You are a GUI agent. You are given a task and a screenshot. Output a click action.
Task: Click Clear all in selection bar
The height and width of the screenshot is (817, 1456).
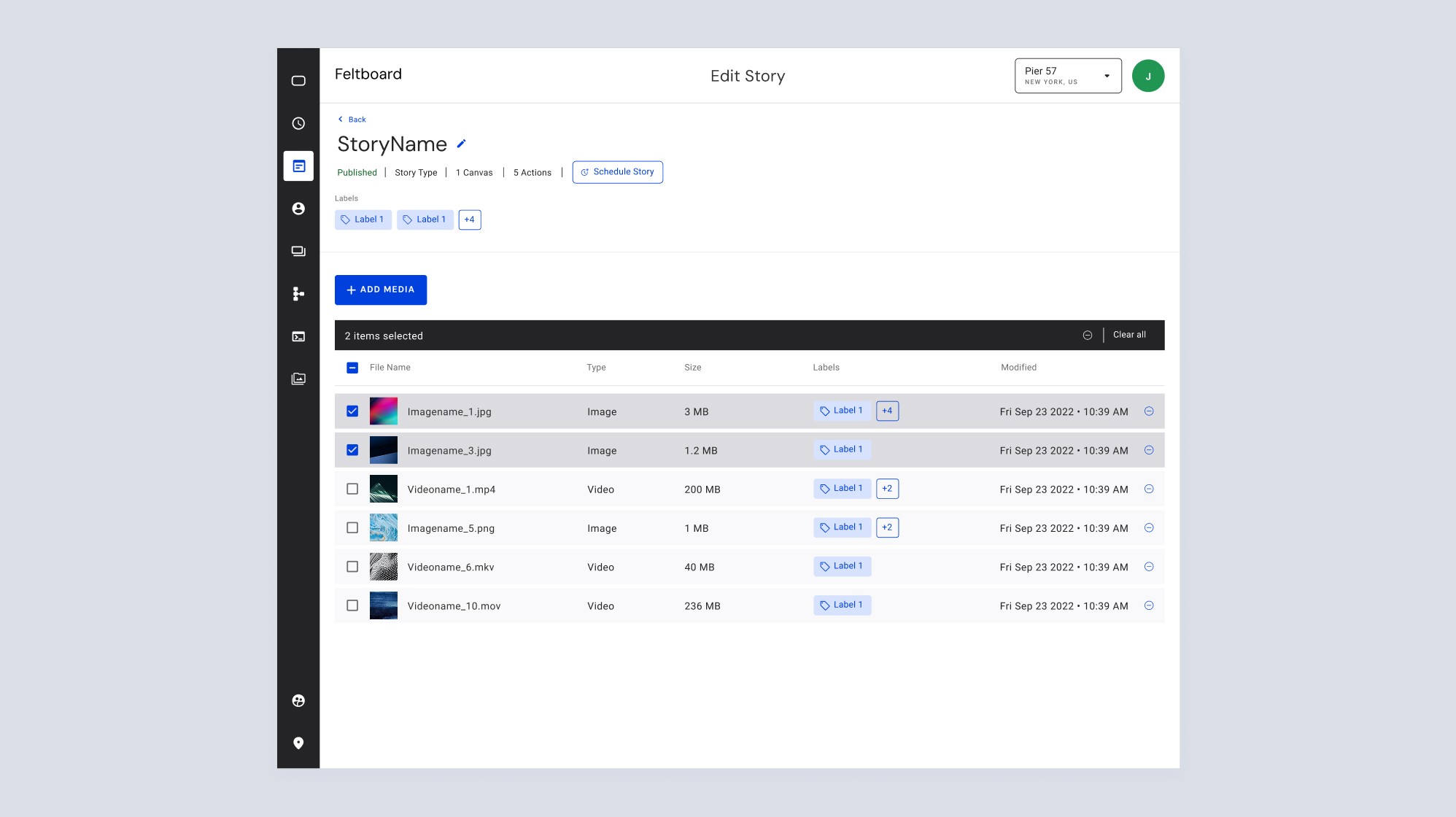coord(1129,335)
